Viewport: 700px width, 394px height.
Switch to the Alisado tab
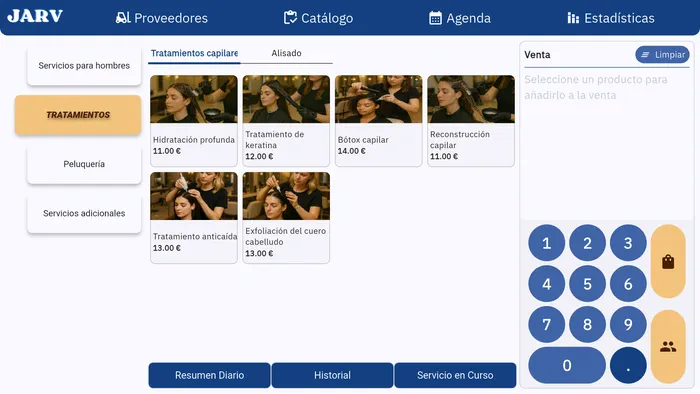(286, 53)
